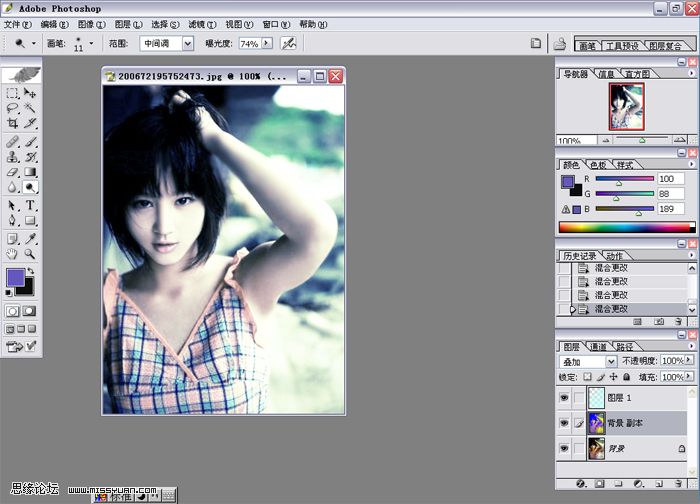Viewport: 700px width, 504px height.
Task: Select the Type tool
Action: click(30, 205)
